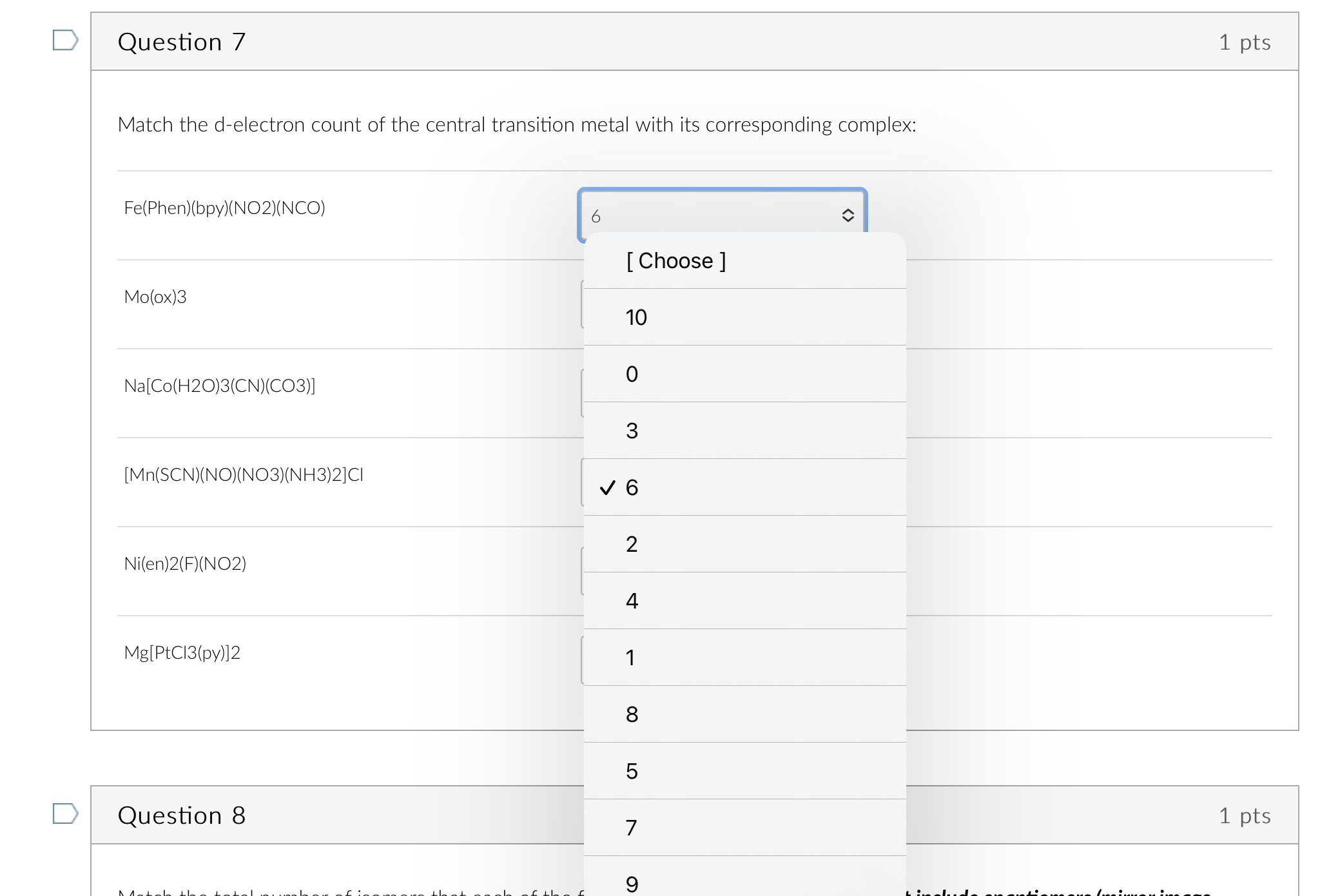
Task: Select option 4 from the list
Action: (x=632, y=601)
